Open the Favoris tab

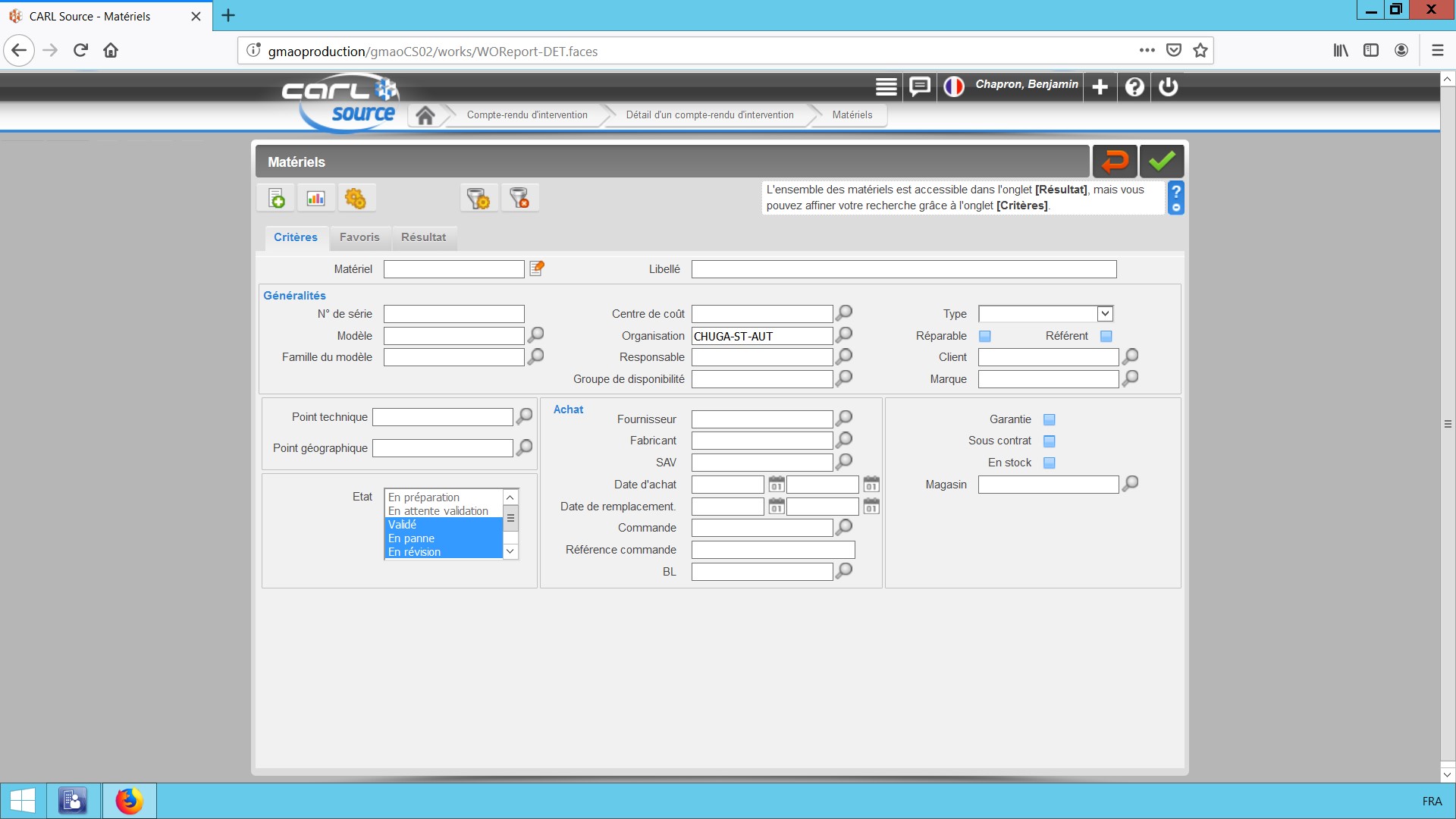coord(359,237)
